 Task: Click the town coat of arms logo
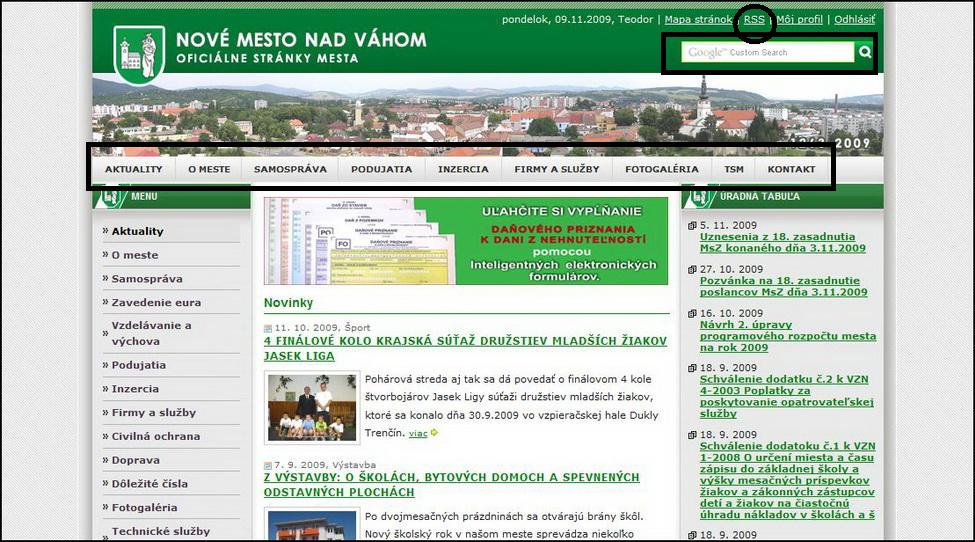point(138,53)
